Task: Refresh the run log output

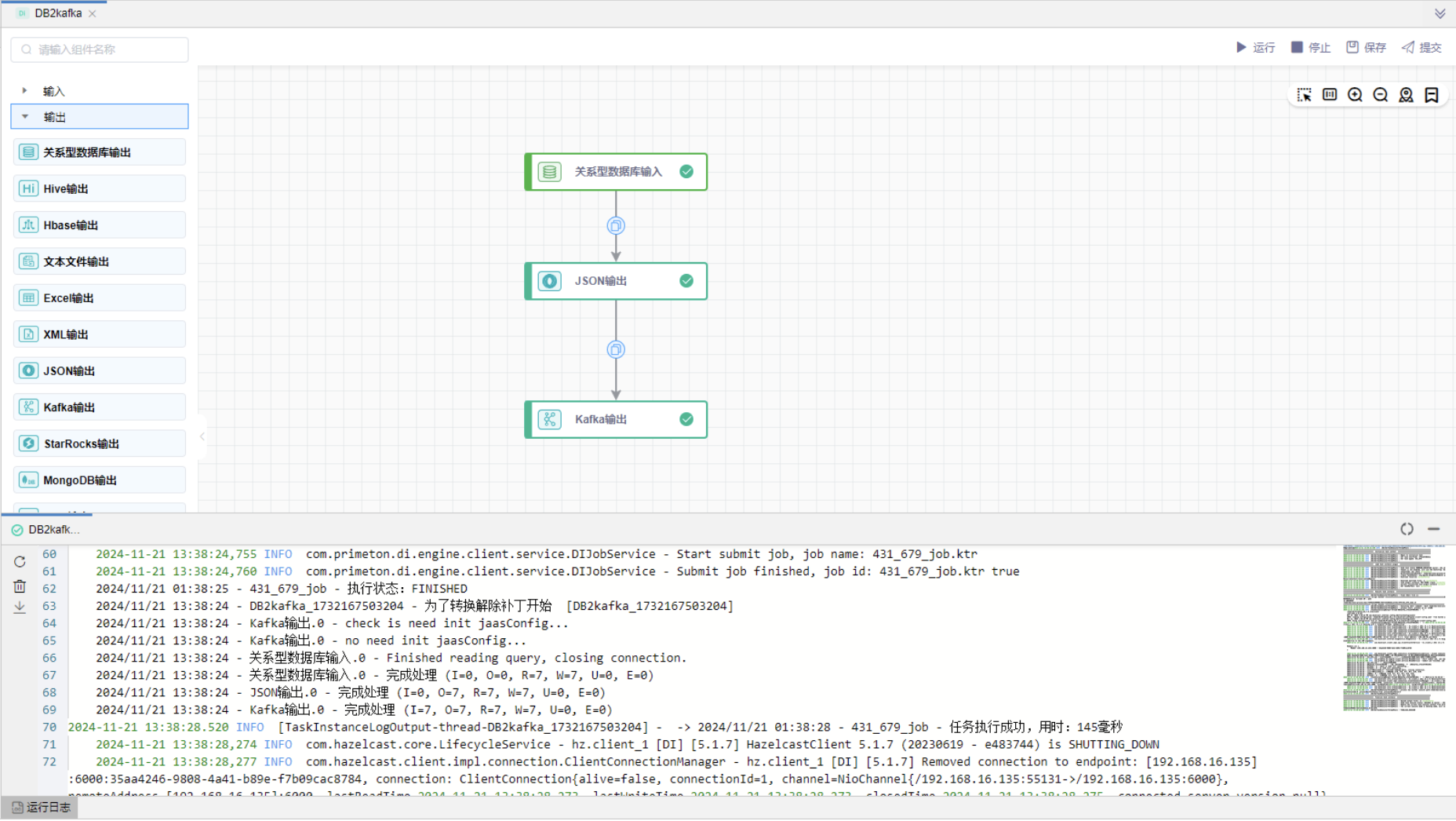Action: coord(20,562)
